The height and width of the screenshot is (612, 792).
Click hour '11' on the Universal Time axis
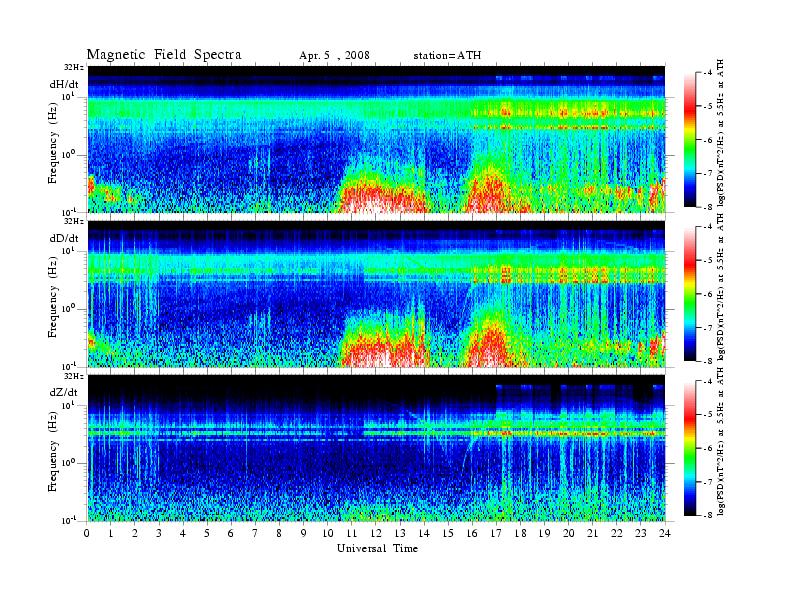pyautogui.click(x=352, y=533)
